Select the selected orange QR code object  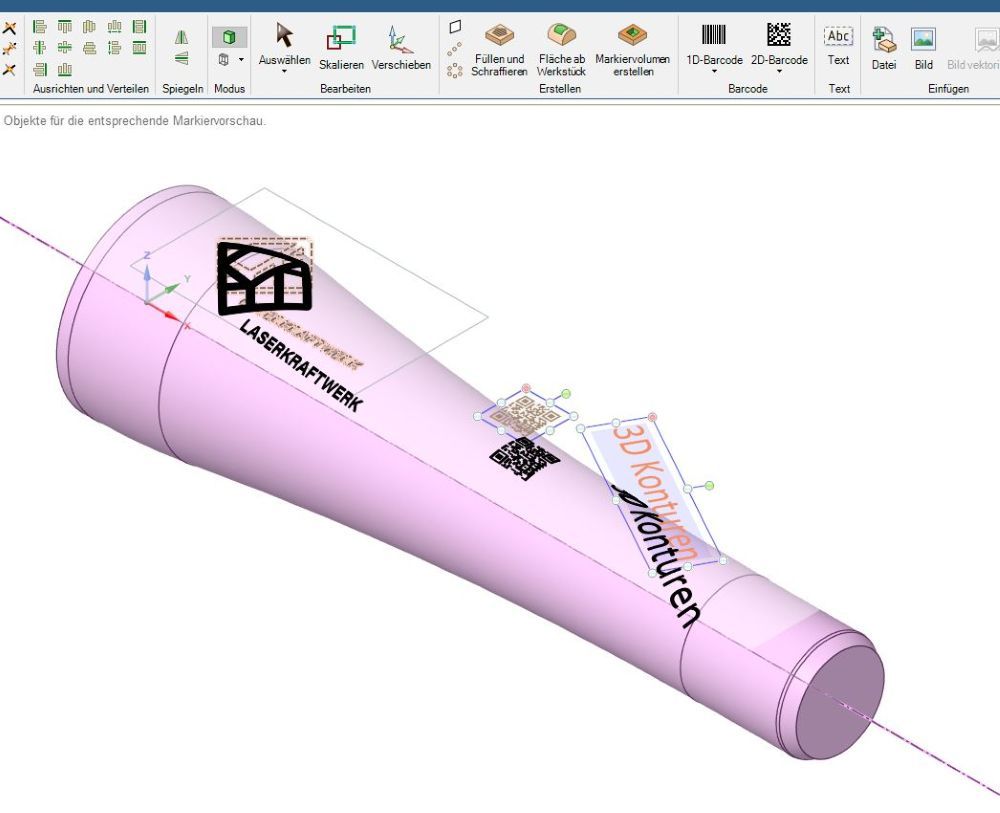(524, 415)
